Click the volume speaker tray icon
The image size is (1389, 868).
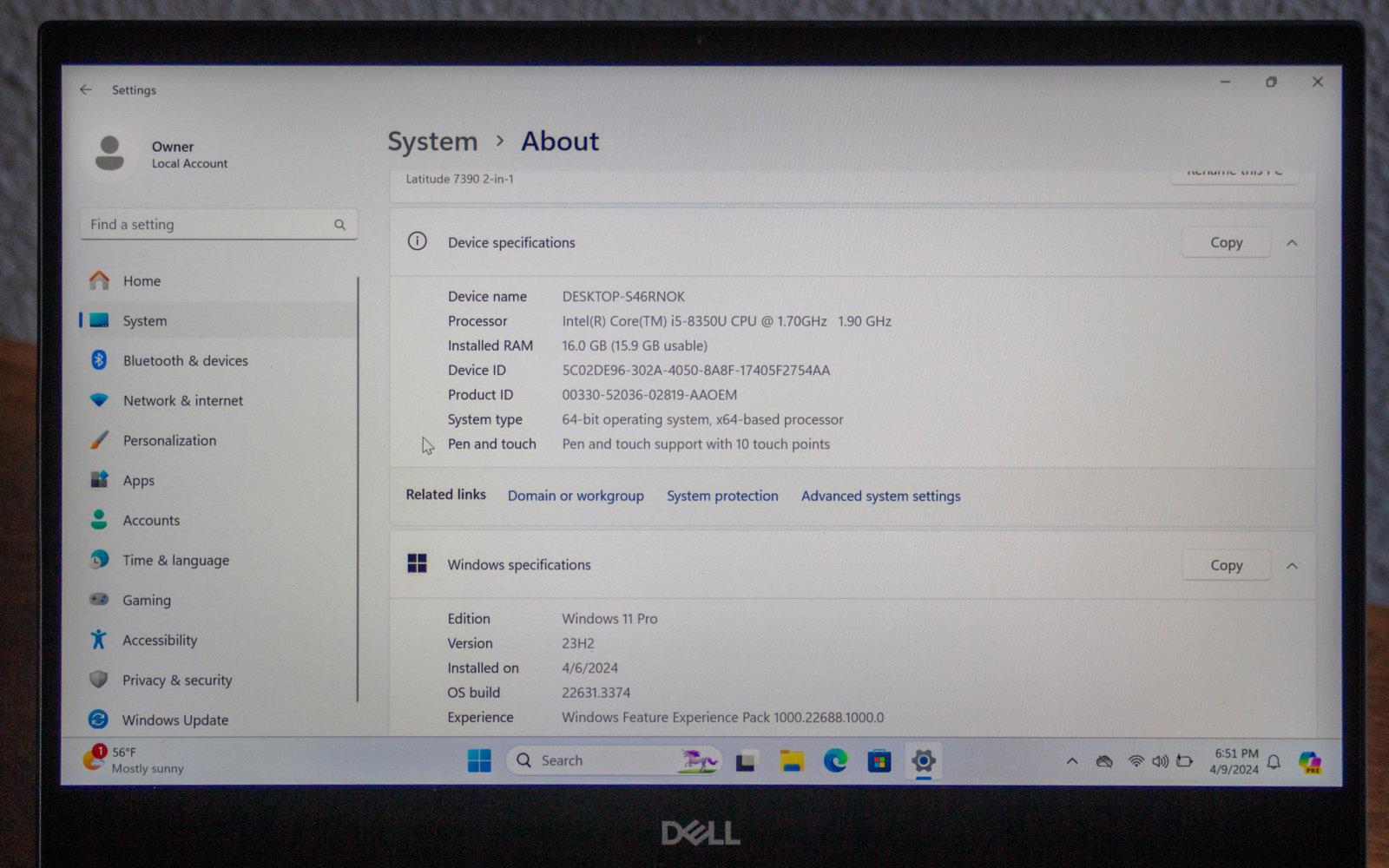pos(1160,761)
